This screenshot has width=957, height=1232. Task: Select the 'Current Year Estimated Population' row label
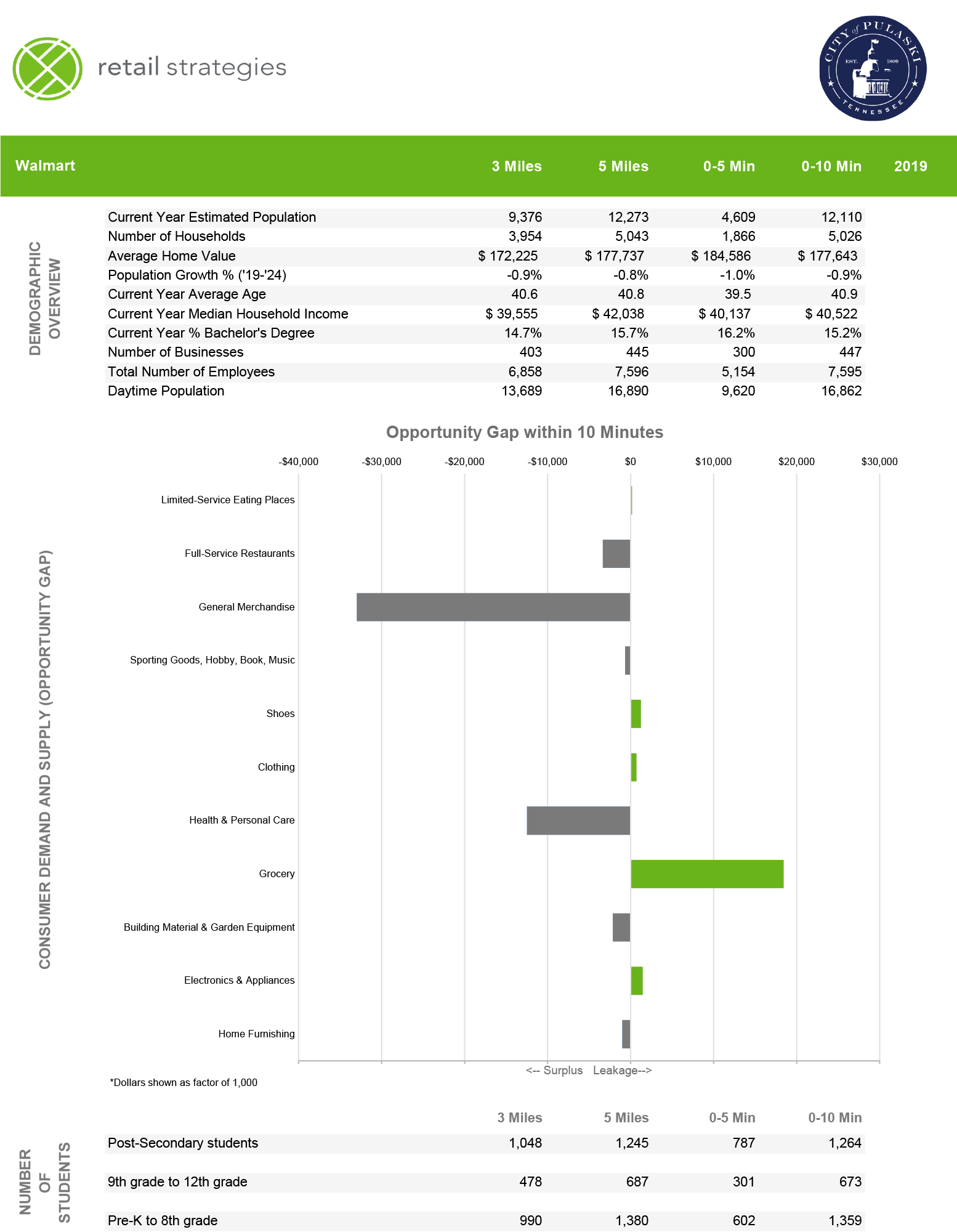click(x=212, y=217)
